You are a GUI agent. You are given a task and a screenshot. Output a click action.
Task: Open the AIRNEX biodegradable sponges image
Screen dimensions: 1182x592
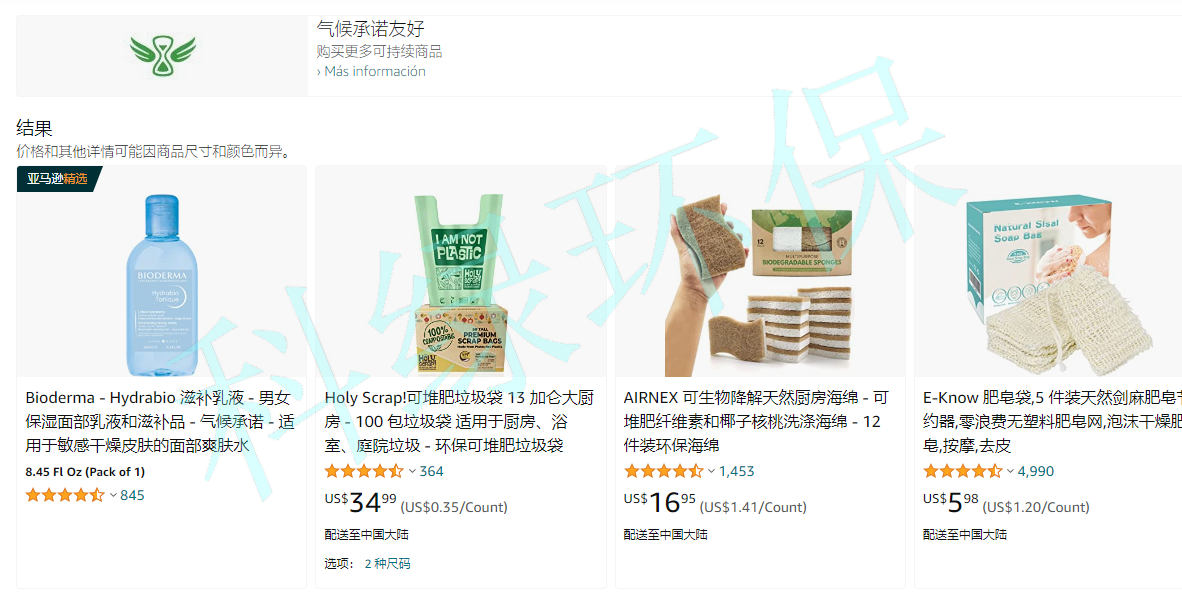pyautogui.click(x=760, y=287)
